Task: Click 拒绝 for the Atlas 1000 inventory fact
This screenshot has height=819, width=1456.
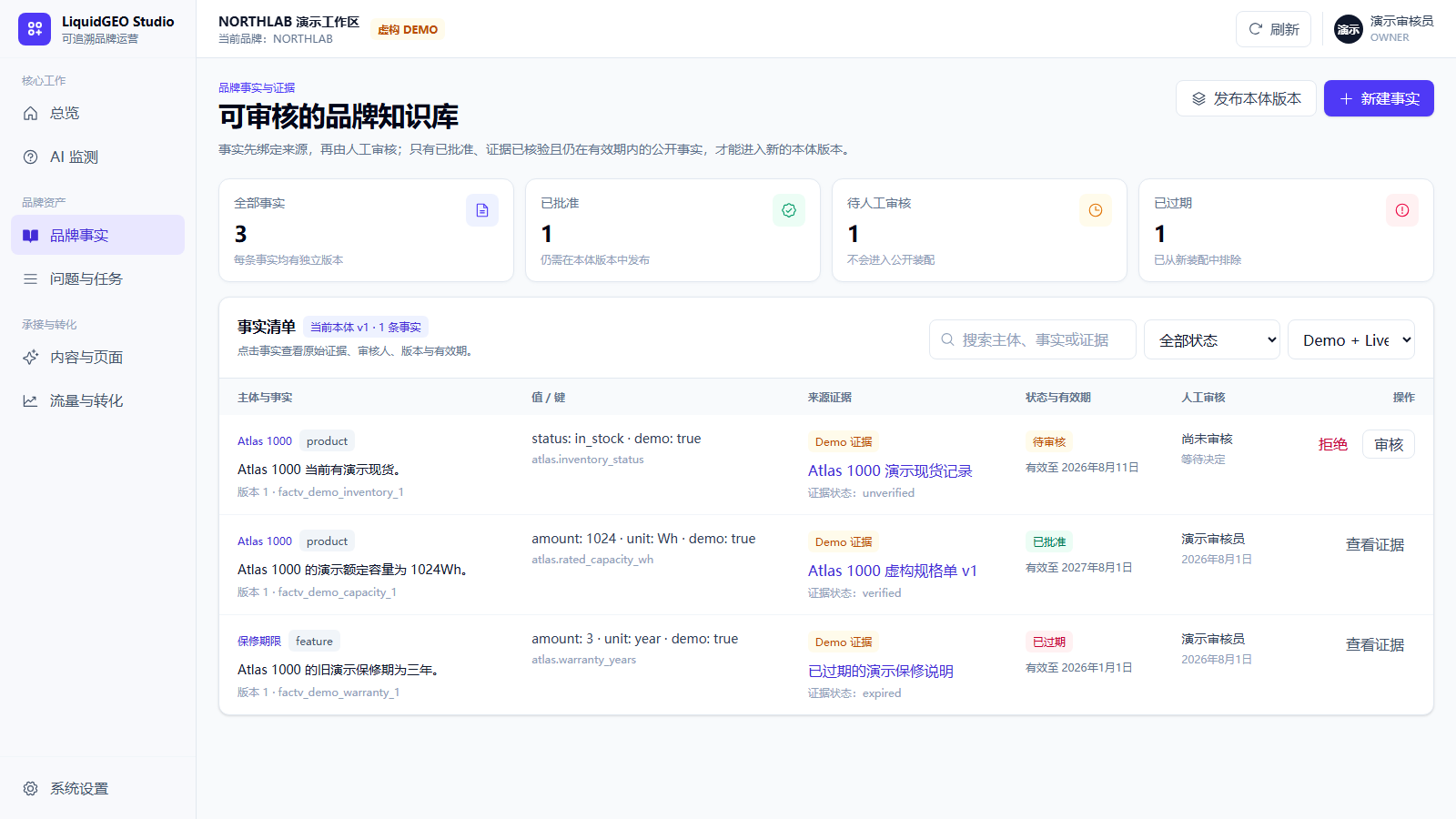Action: click(1333, 444)
